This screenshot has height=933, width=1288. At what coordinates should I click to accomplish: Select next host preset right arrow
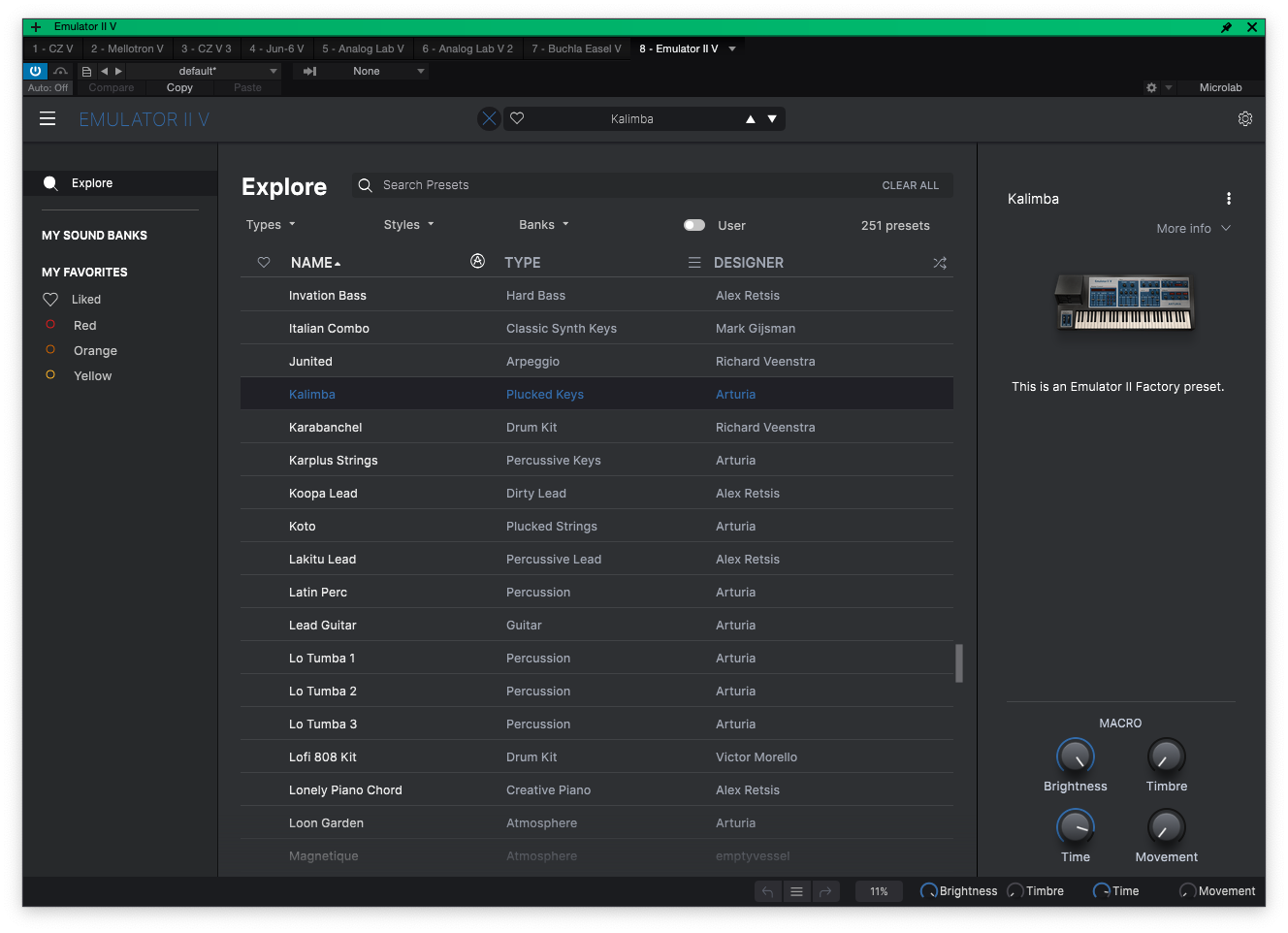click(x=118, y=71)
